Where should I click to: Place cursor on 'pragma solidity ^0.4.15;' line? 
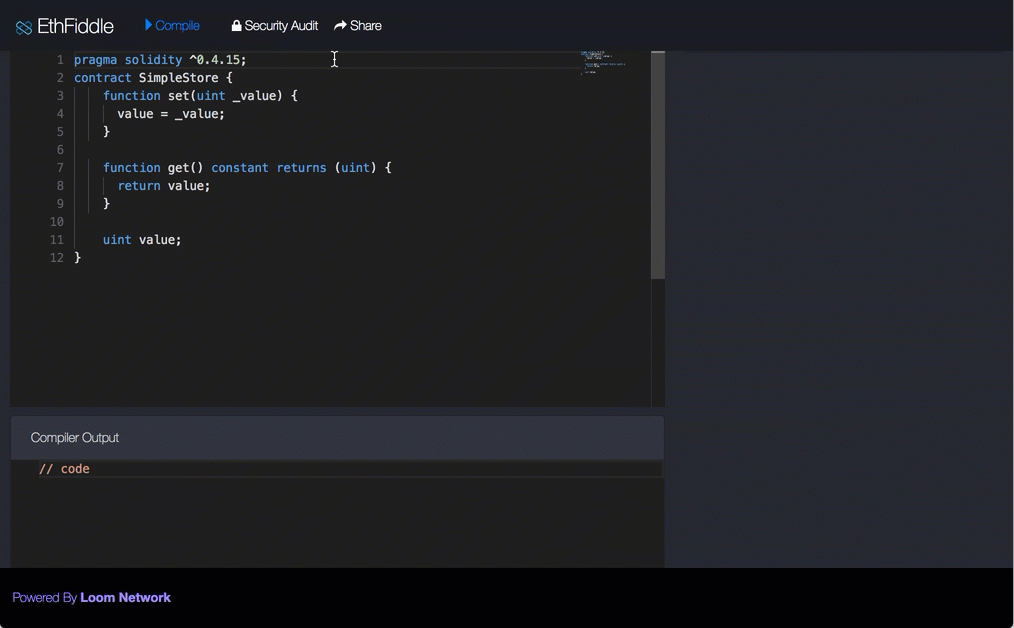pos(160,60)
